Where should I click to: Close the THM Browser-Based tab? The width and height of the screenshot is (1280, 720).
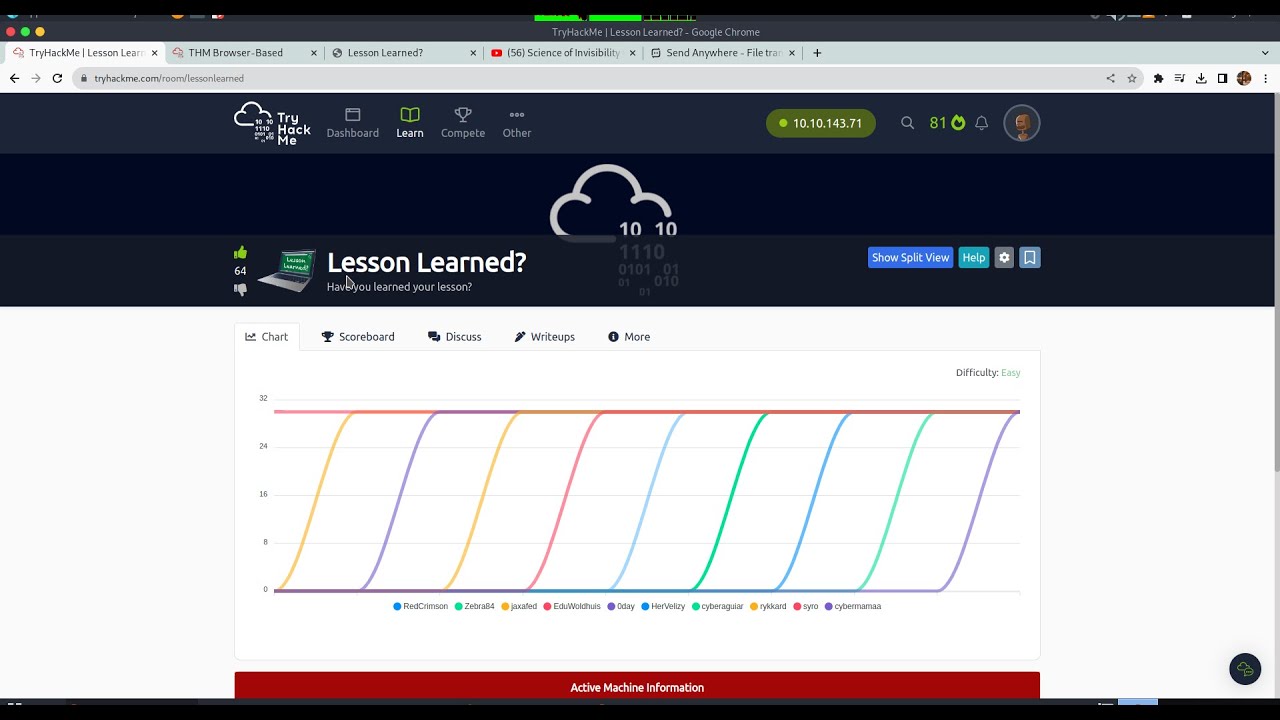[314, 53]
